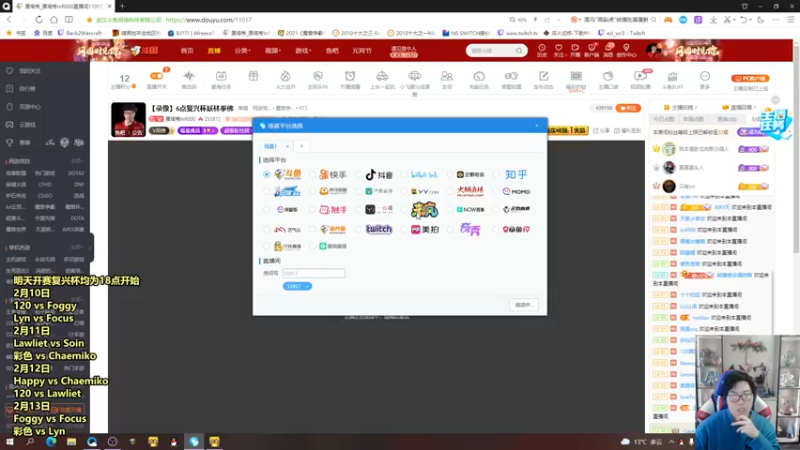Expand the 游戏 dropdown in Douyu nav
800x450 pixels.
303,51
